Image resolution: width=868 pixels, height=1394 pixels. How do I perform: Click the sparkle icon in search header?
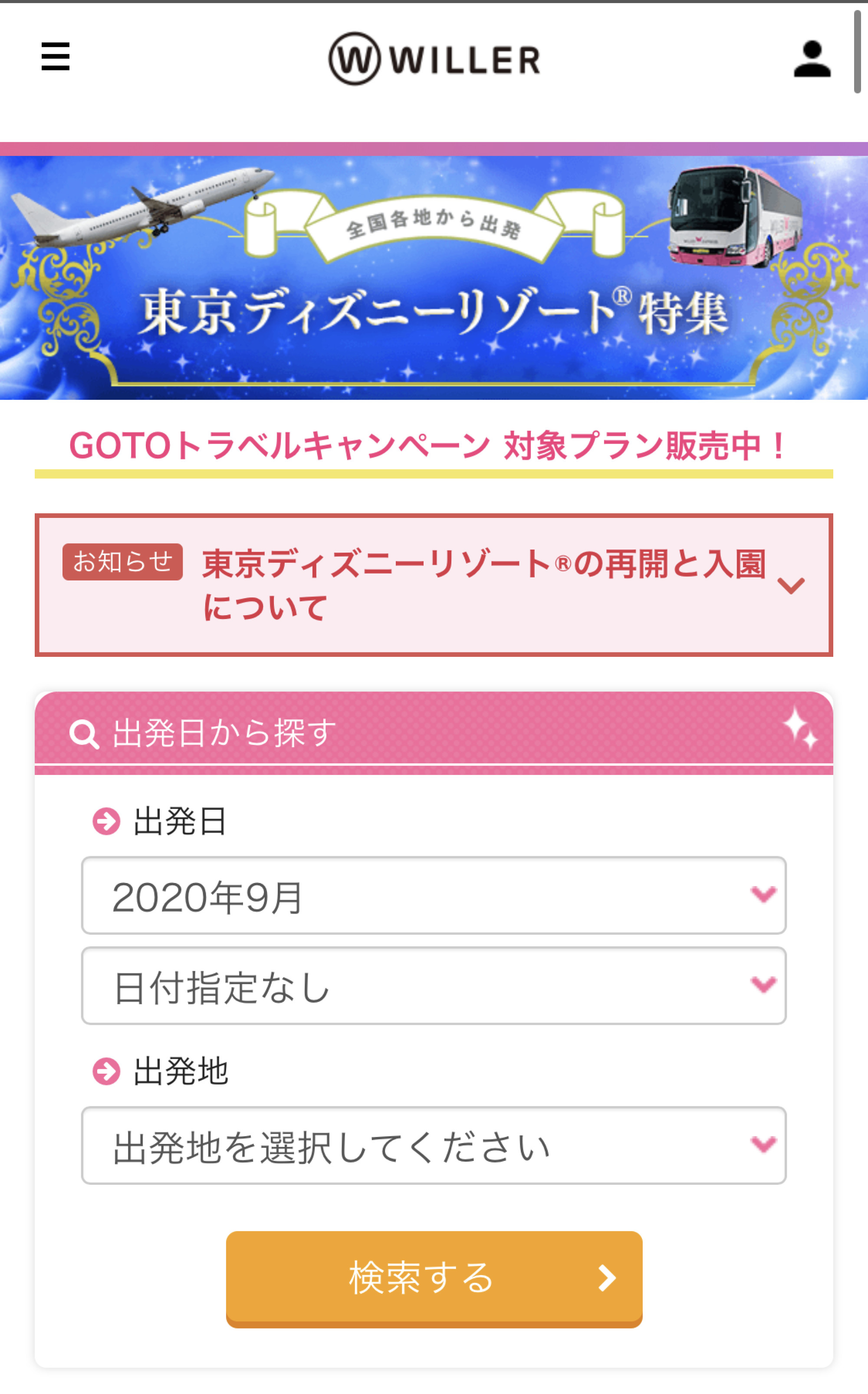[800, 728]
